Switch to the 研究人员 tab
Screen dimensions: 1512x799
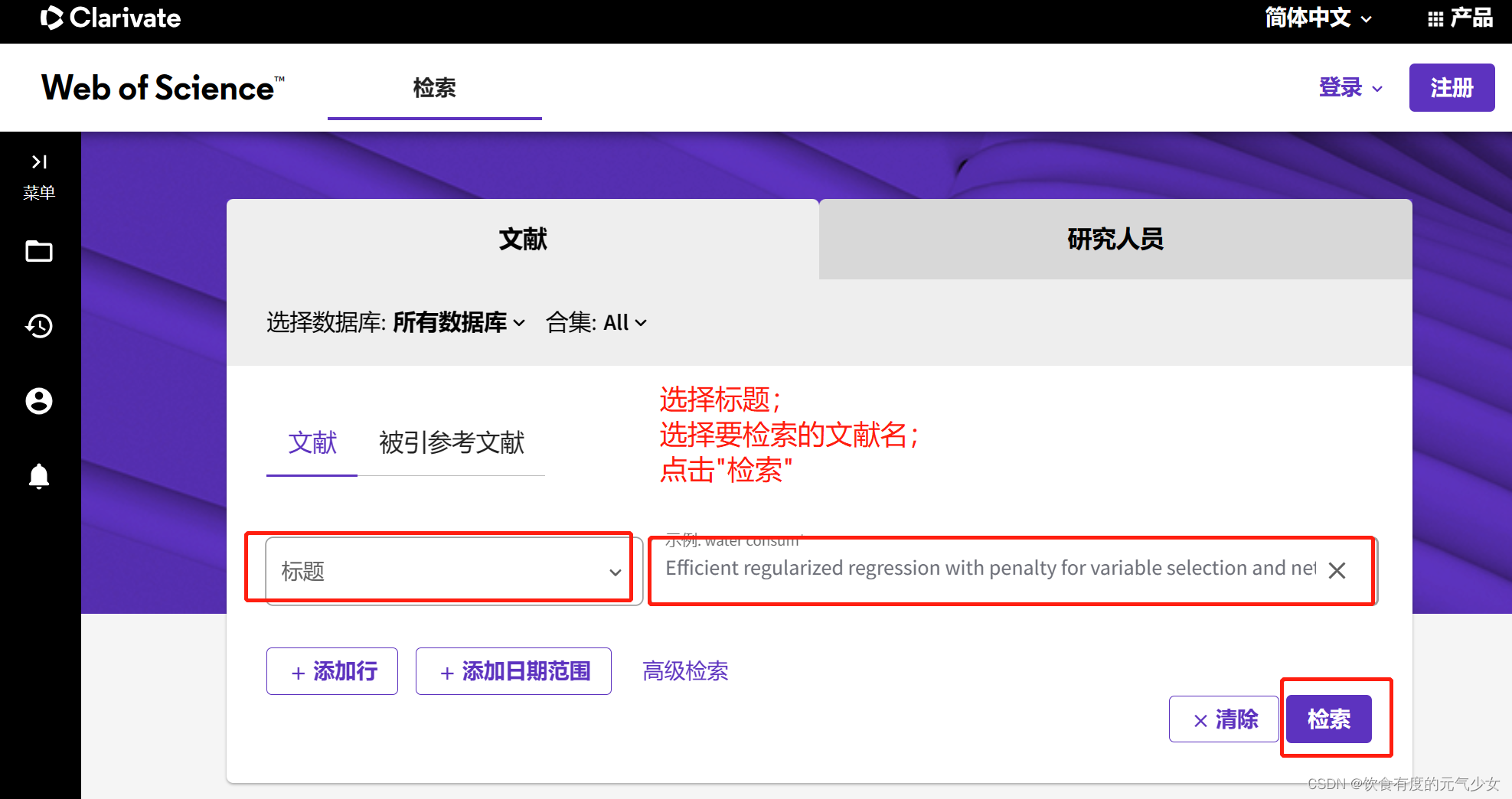point(1115,239)
